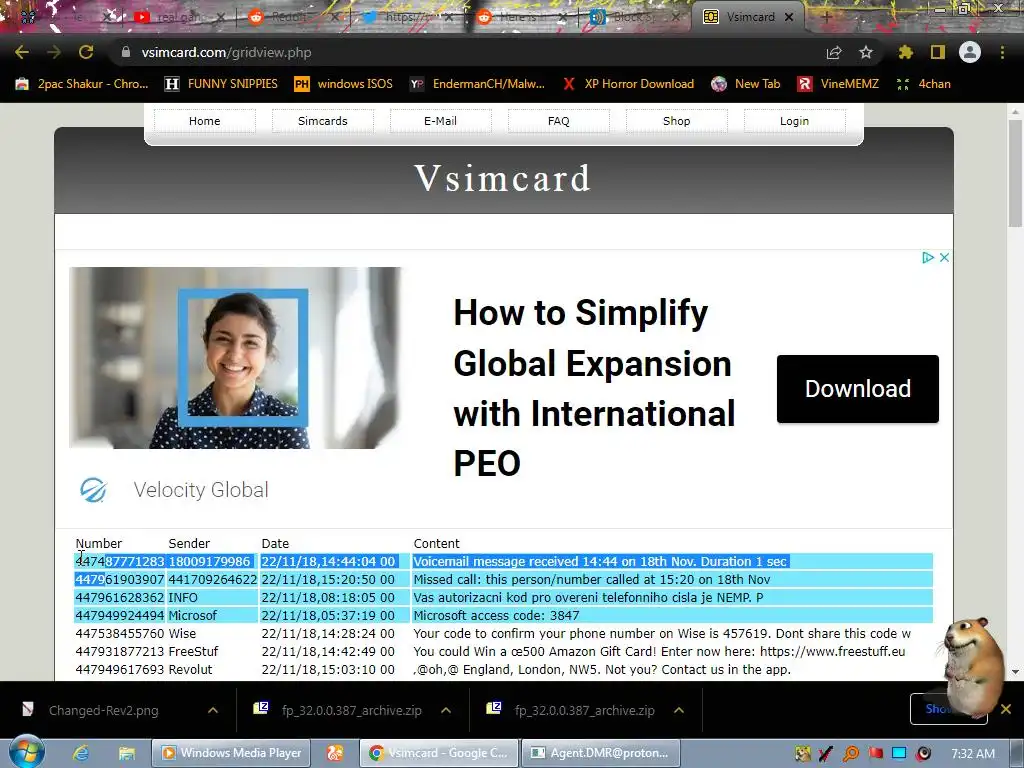Open the Chrome side panel icon
This screenshot has height=768, width=1024.
click(x=938, y=52)
